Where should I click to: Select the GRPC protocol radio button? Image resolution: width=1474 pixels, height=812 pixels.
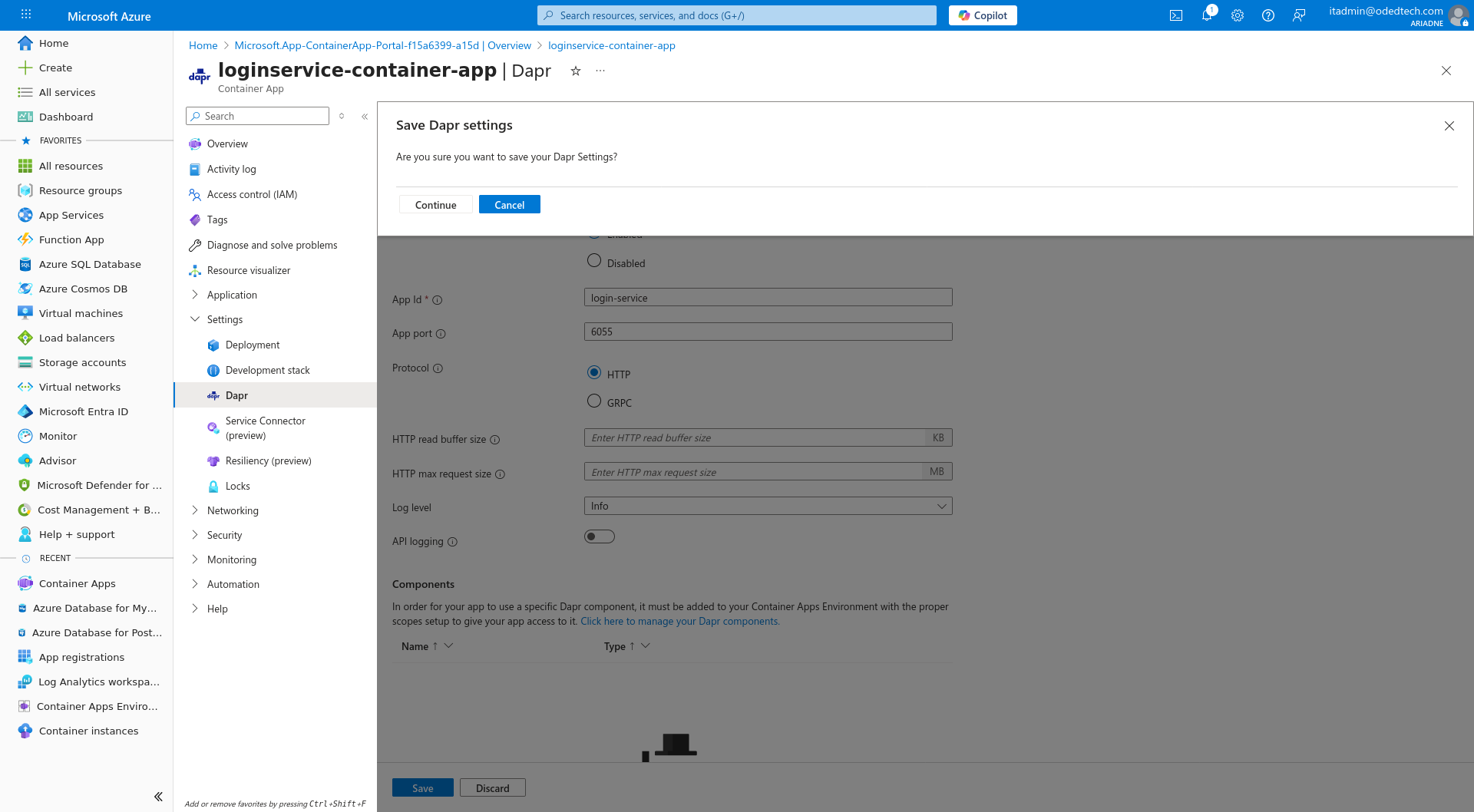[x=594, y=401]
